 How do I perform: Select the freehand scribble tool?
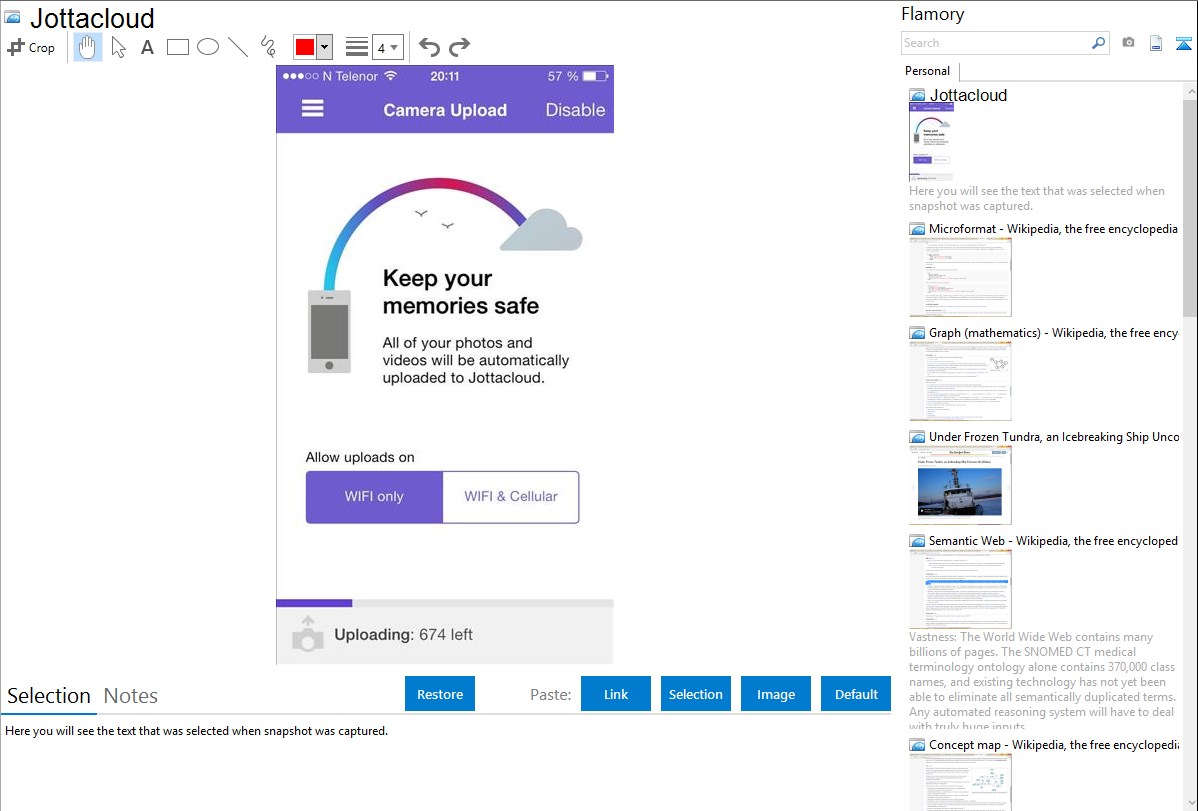[x=268, y=47]
